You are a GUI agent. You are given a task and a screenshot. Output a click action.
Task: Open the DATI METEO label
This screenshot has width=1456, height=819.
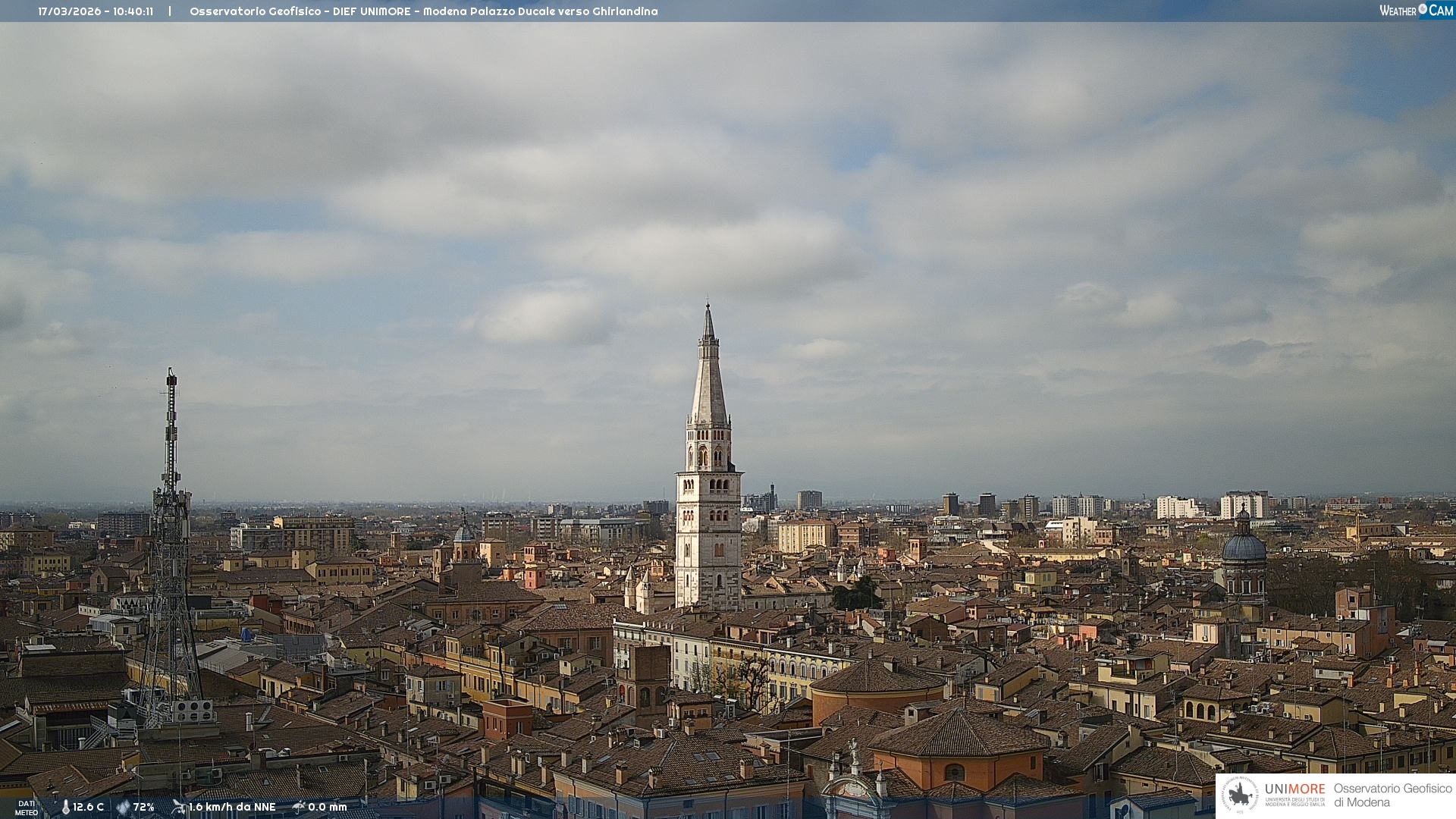[27, 808]
